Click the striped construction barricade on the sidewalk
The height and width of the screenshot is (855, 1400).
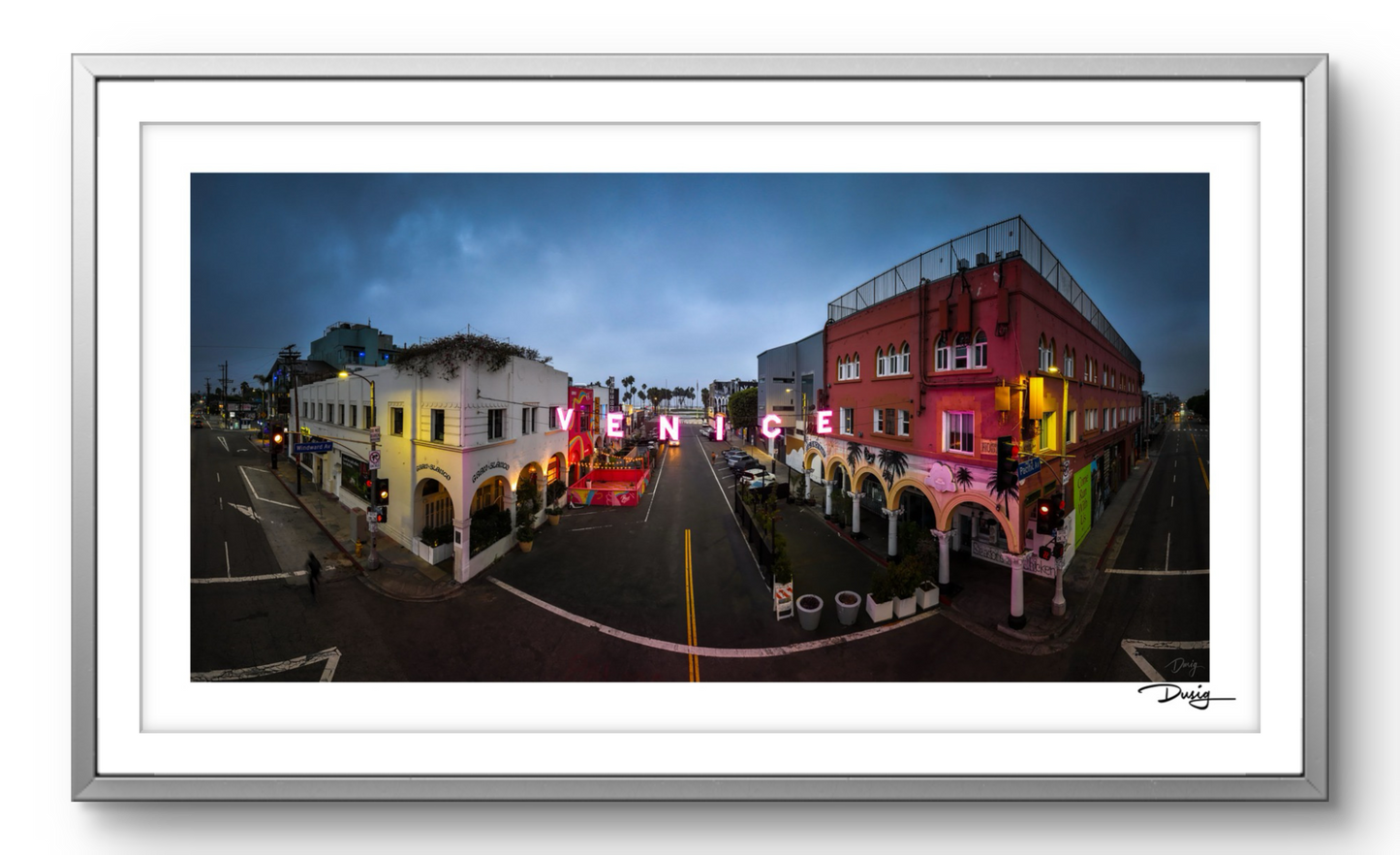tap(783, 599)
